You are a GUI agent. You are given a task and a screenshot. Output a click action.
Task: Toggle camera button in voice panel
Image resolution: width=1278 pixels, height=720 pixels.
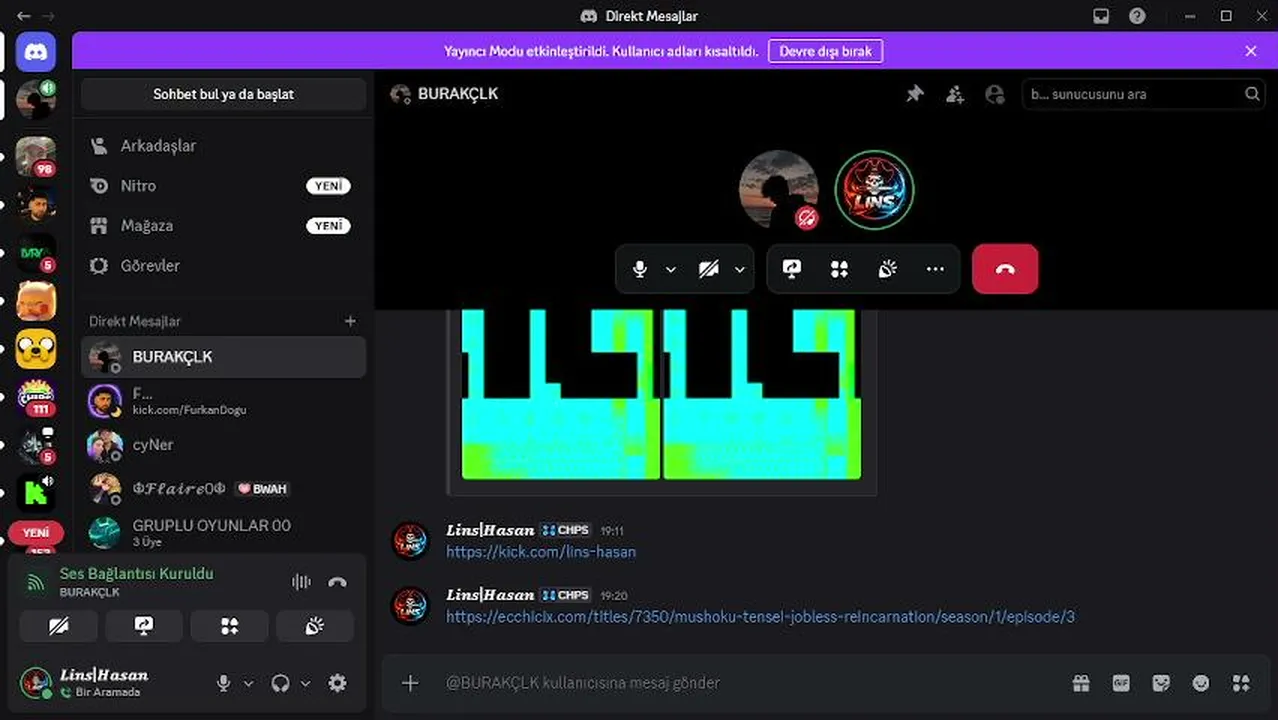point(59,626)
